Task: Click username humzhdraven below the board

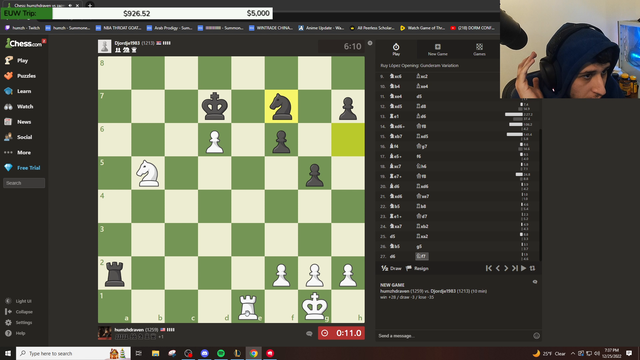Action: pos(129,329)
